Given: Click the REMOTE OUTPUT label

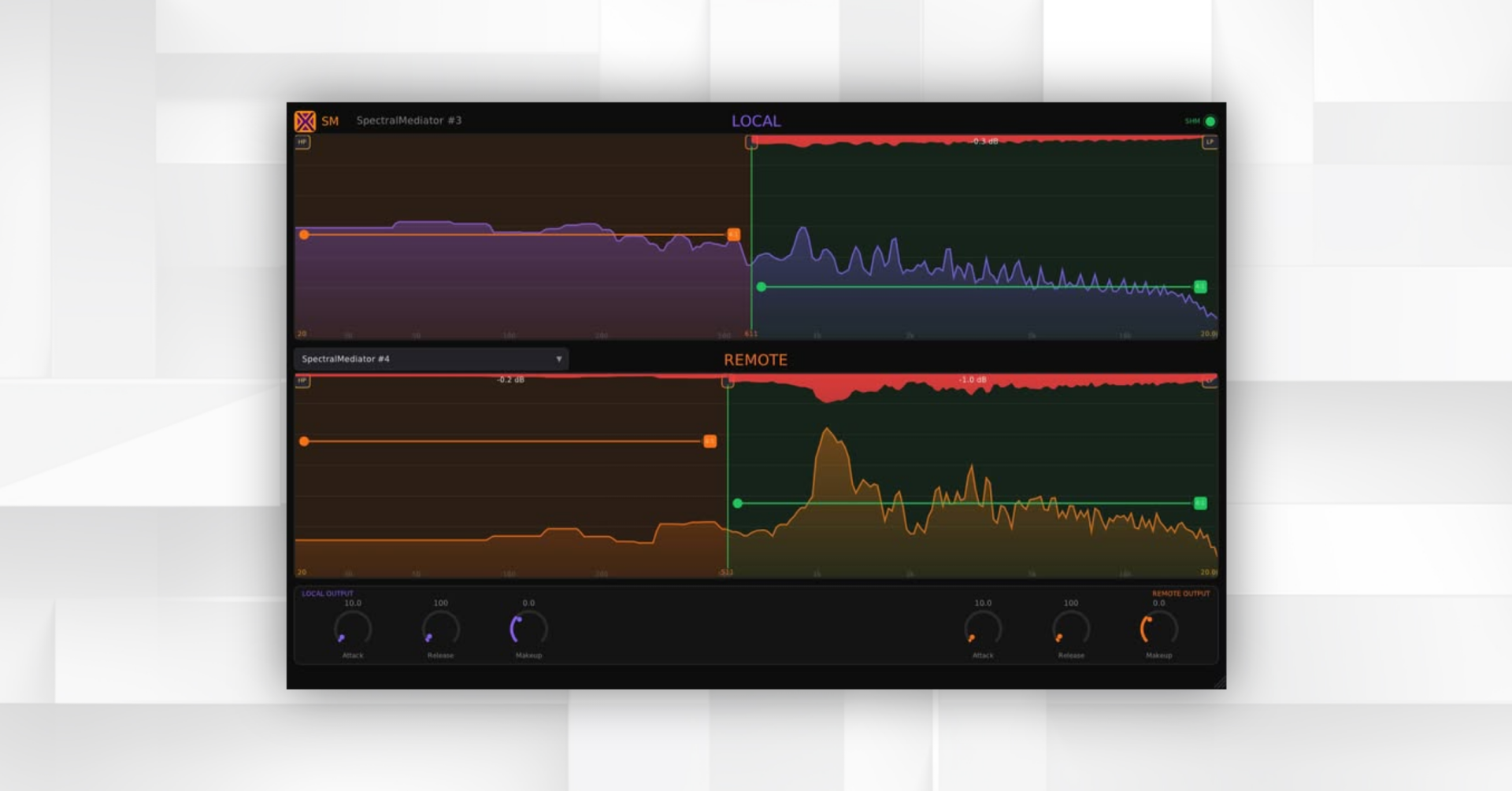Looking at the screenshot, I should pos(1181,593).
